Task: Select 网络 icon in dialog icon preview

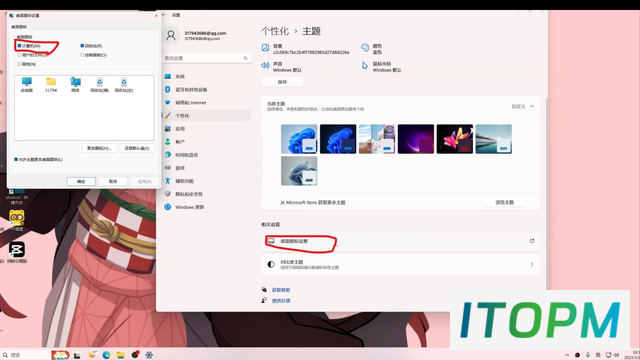Action: point(76,84)
